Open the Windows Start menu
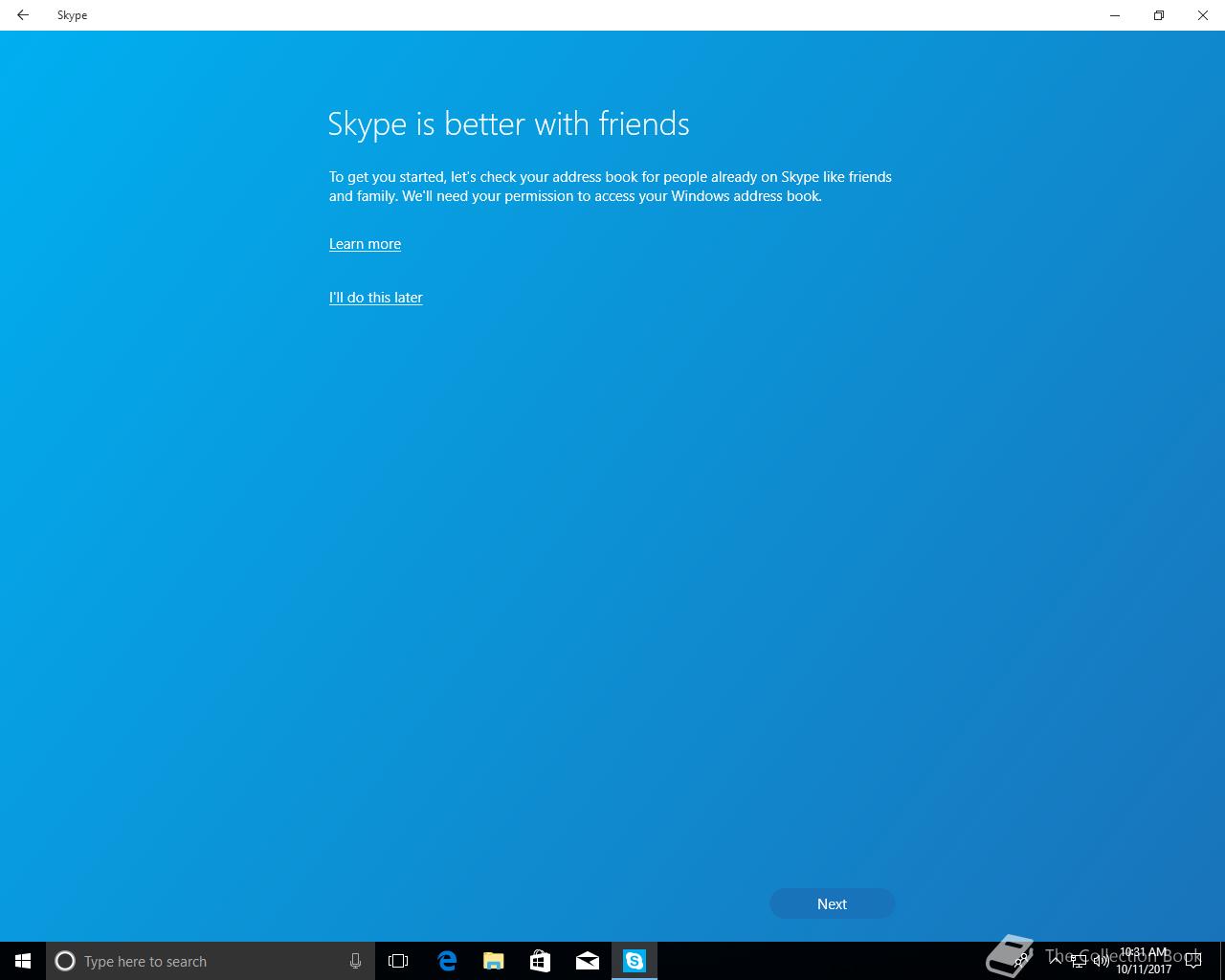Image resolution: width=1225 pixels, height=980 pixels. pos(23,961)
